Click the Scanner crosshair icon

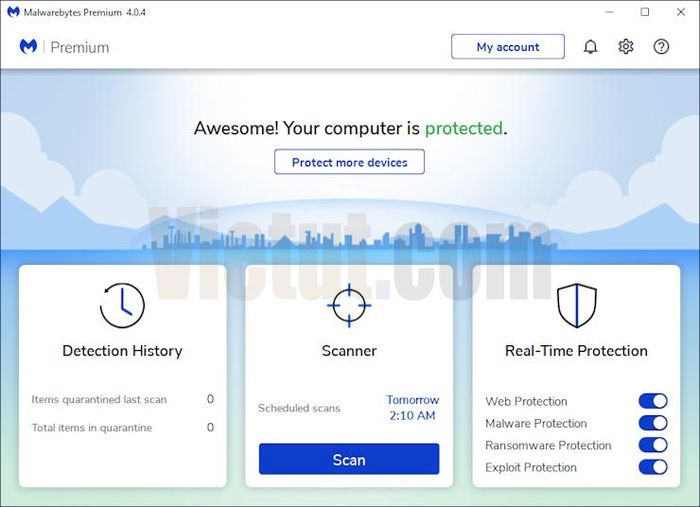click(349, 305)
